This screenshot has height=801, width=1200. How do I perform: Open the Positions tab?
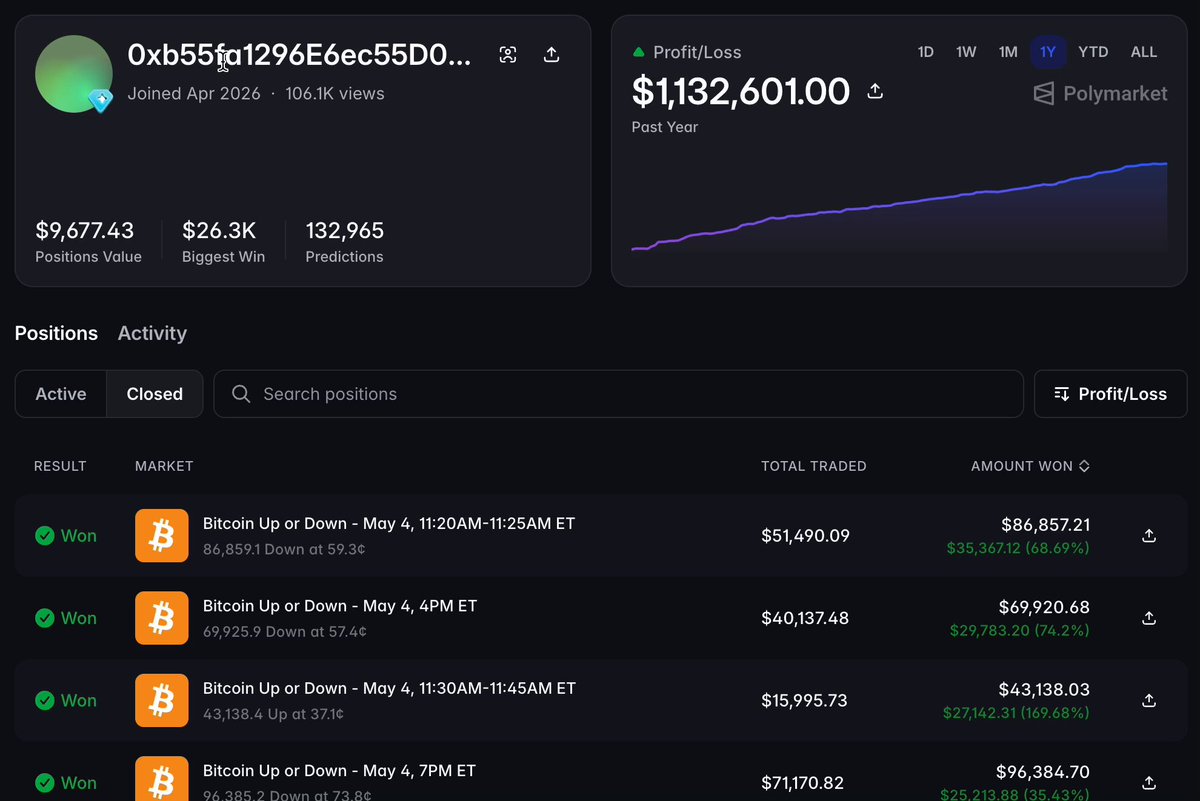point(56,333)
